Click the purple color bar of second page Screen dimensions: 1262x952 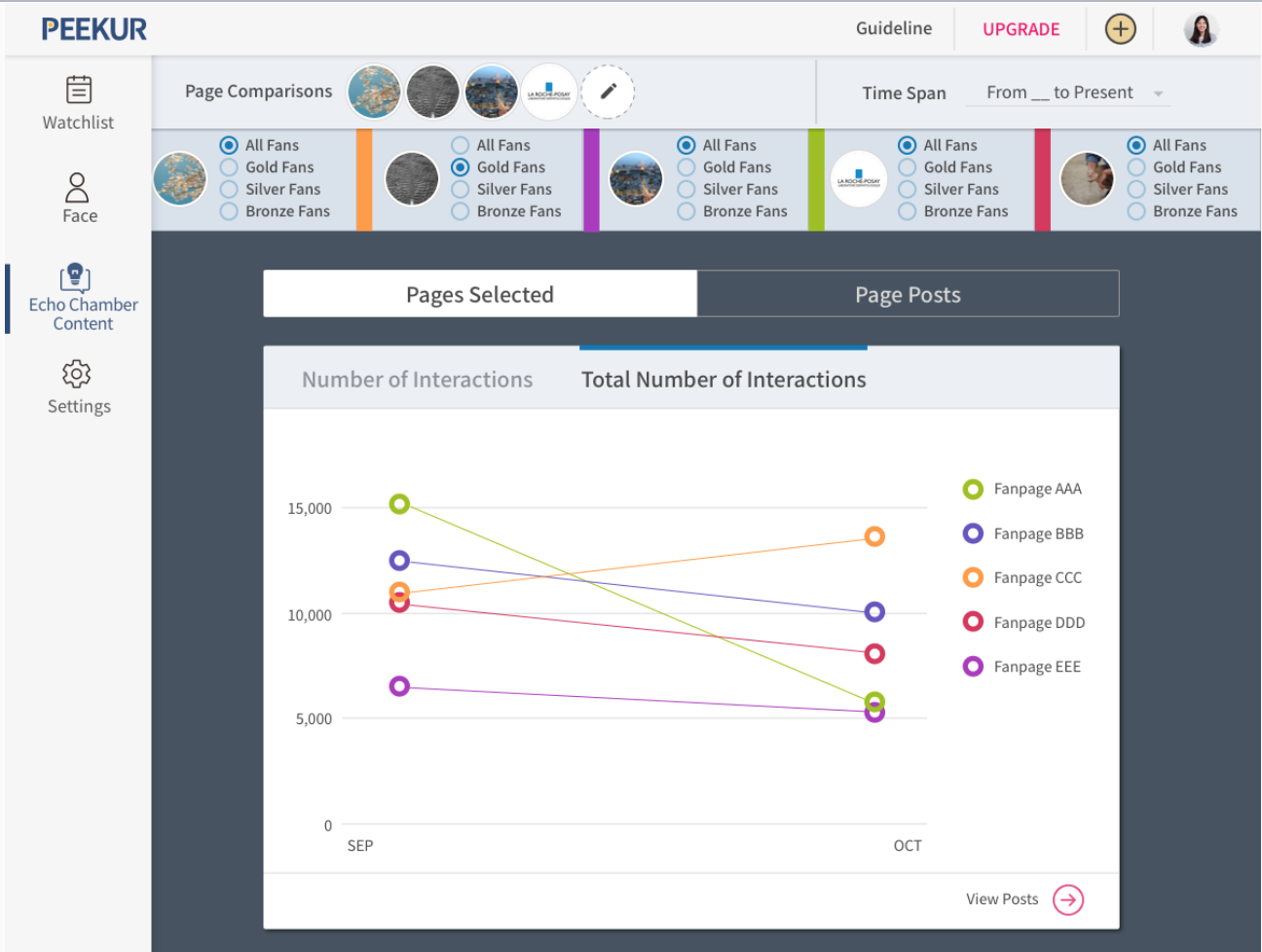point(591,180)
